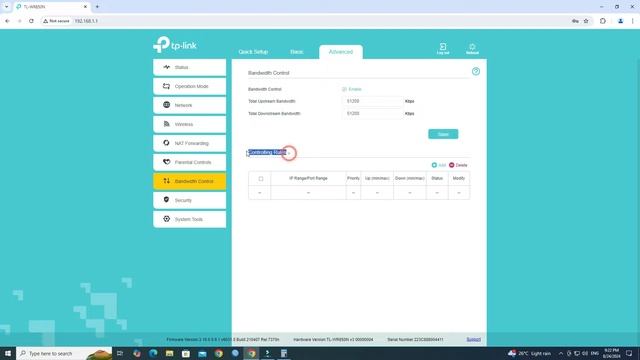This screenshot has width=640, height=360.
Task: Open a new browser tab
Action: coord(97,7)
